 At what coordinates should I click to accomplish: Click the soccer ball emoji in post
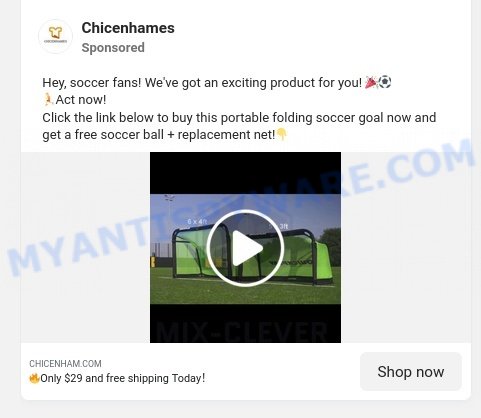[385, 82]
